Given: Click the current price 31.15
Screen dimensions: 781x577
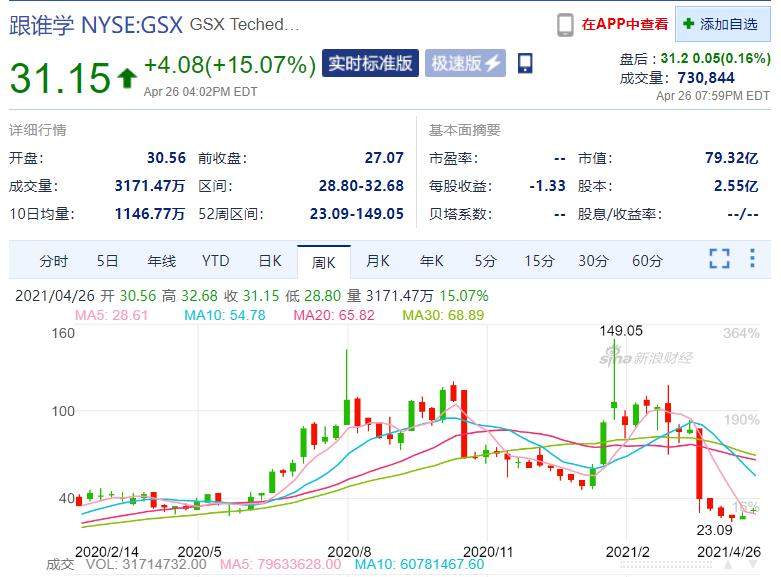Looking at the screenshot, I should (x=60, y=77).
